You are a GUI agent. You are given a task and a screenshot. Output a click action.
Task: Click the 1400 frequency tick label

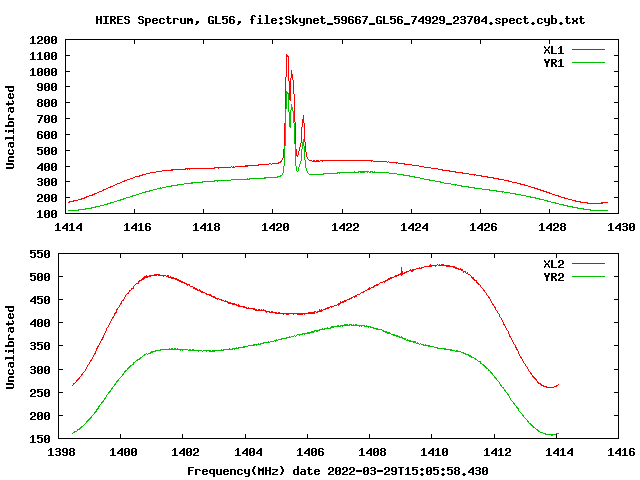(123, 452)
